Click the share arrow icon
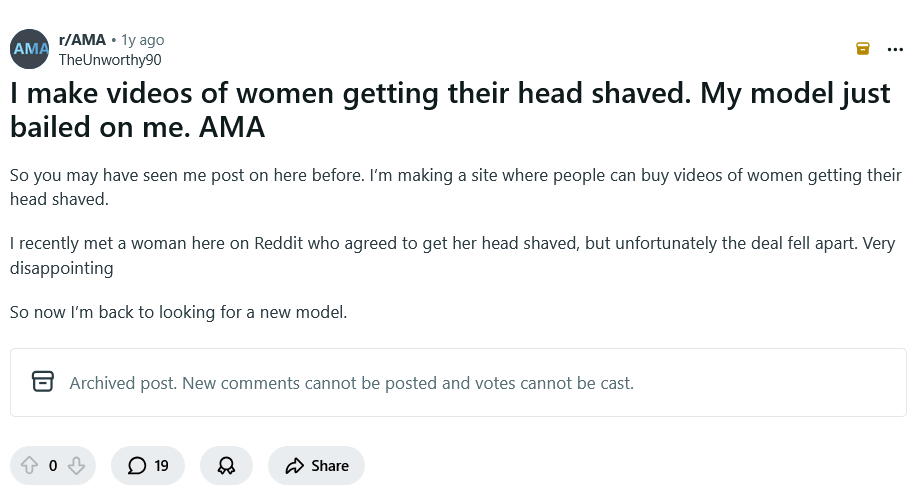The width and height of the screenshot is (915, 494). pyautogui.click(x=294, y=465)
